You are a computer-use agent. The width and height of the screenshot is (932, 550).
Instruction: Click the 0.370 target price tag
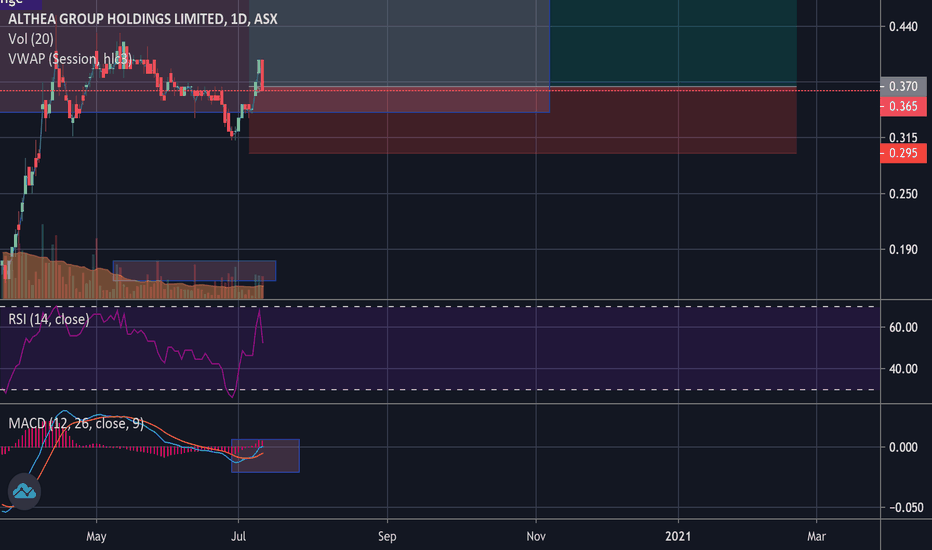[903, 86]
